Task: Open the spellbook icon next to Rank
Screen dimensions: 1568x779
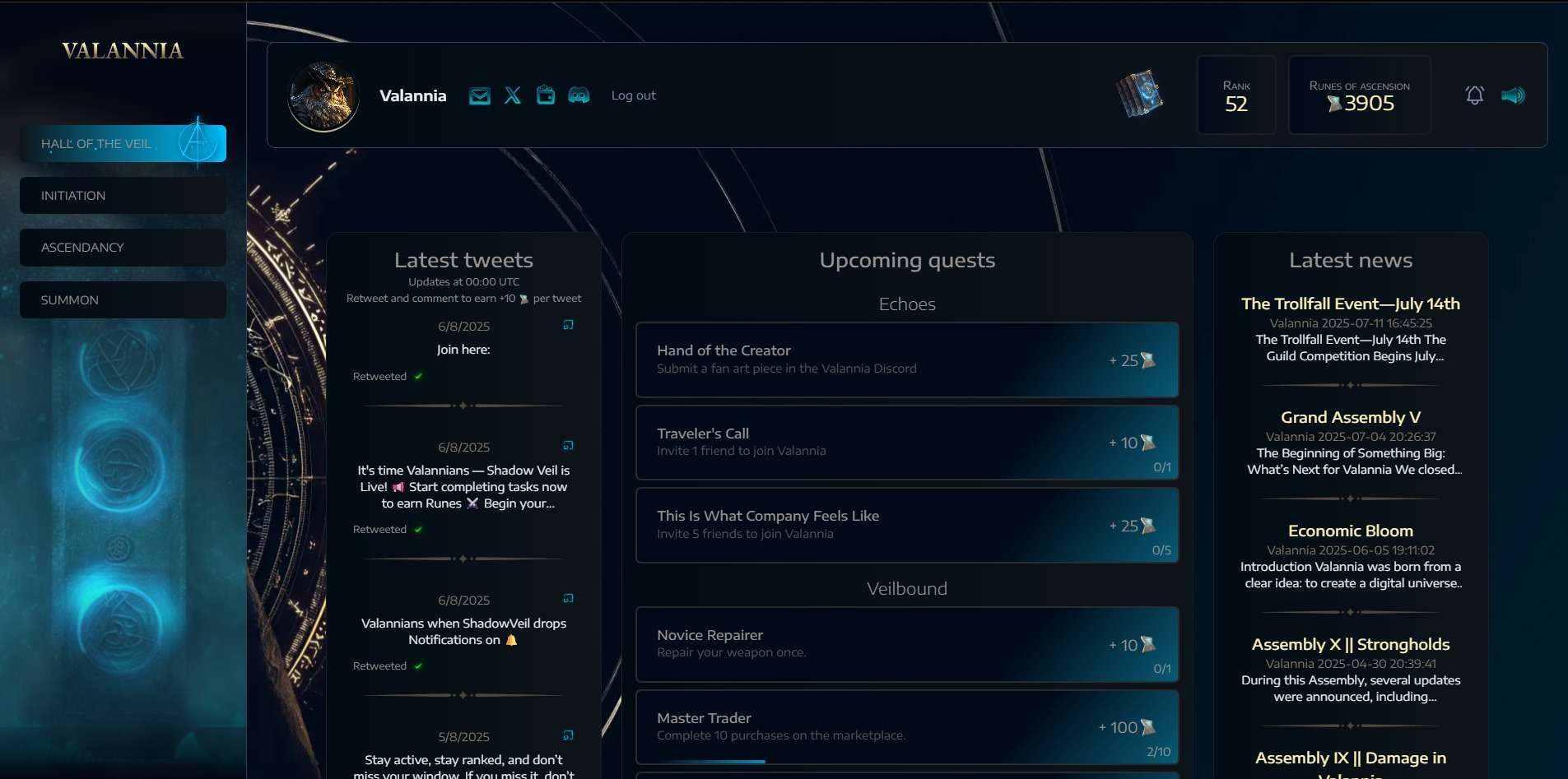Action: (x=1140, y=94)
